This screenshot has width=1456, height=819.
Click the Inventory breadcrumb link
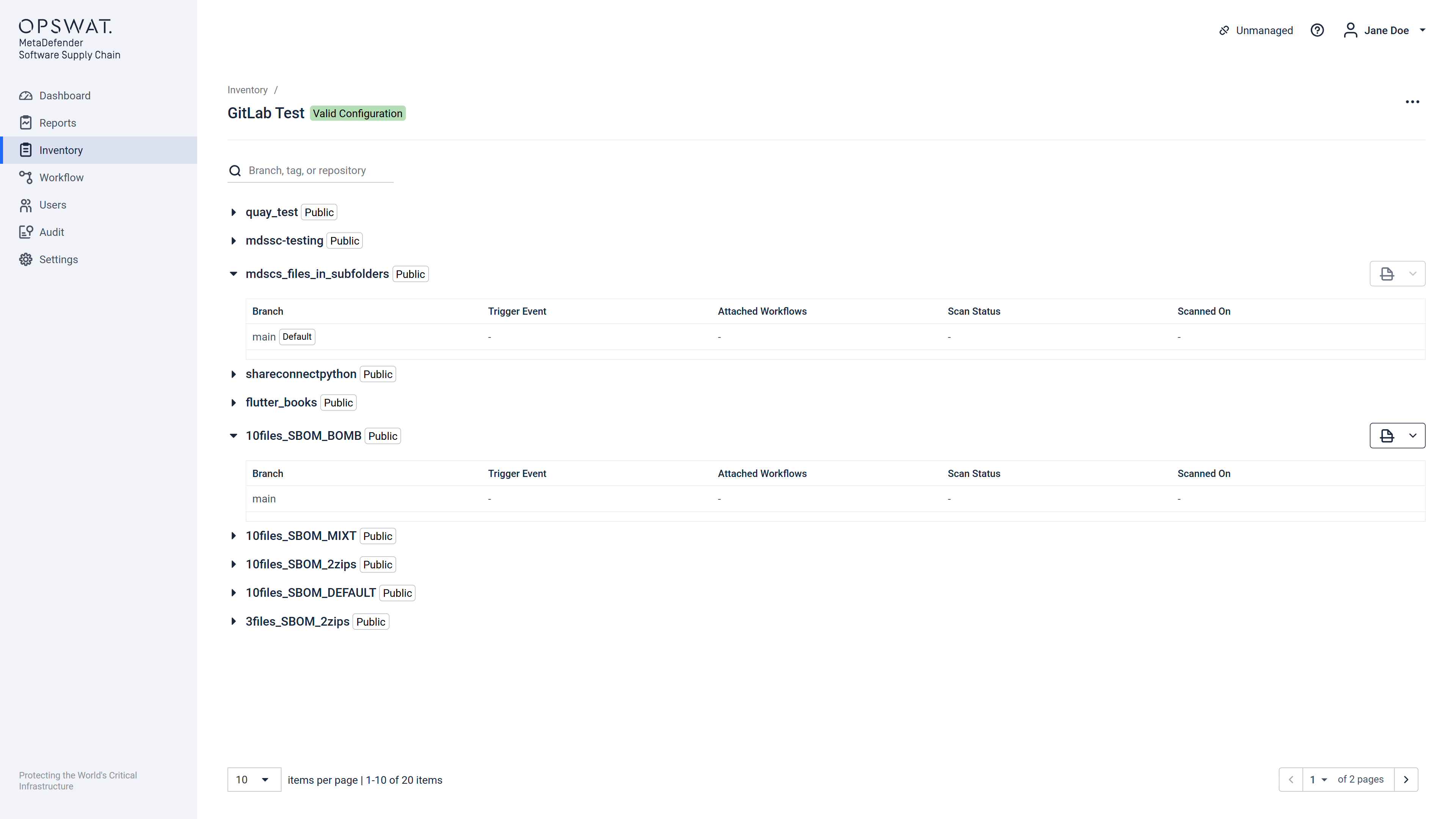pyautogui.click(x=247, y=90)
